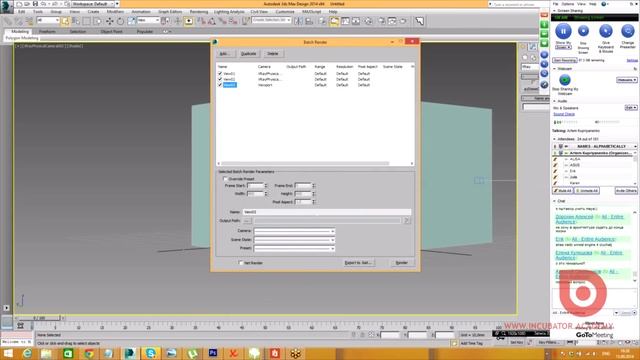640x360 pixels.
Task: Click the 3ds Max application logo
Action: pyautogui.click(x=6, y=7)
